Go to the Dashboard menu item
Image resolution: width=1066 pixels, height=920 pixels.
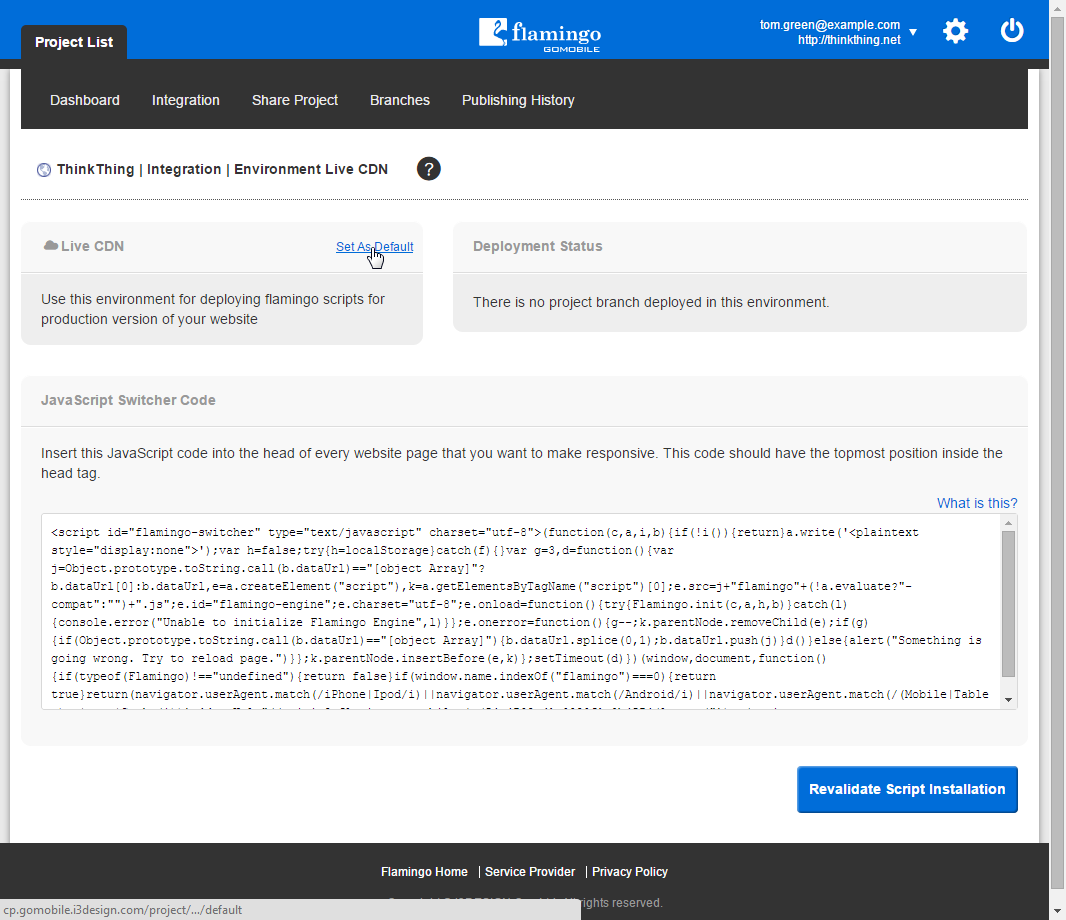85,100
